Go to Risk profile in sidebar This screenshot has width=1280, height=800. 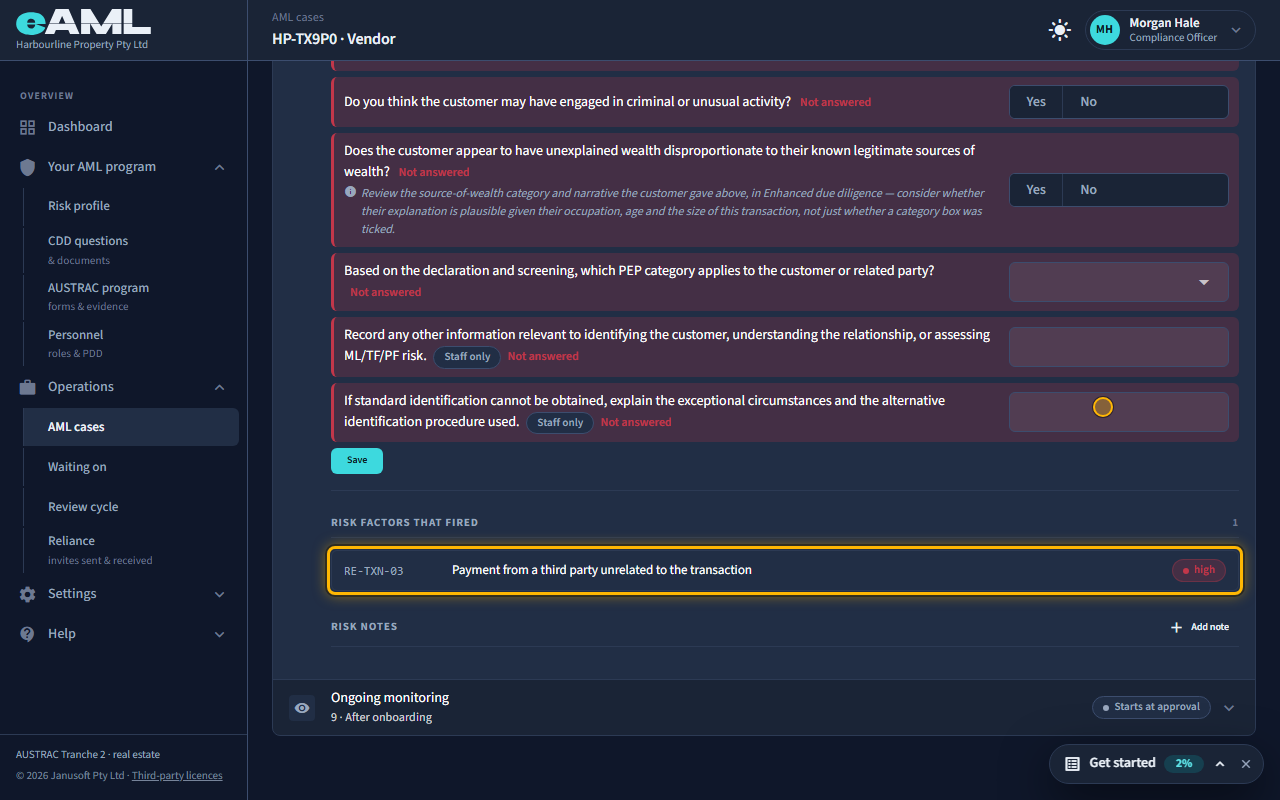[x=79, y=206]
